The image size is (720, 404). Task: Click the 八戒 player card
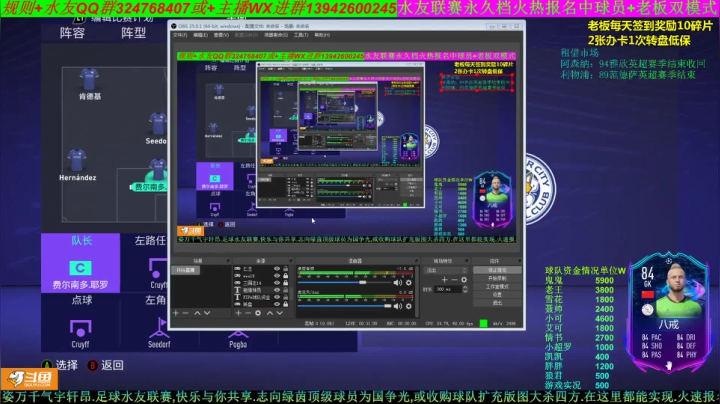click(669, 312)
